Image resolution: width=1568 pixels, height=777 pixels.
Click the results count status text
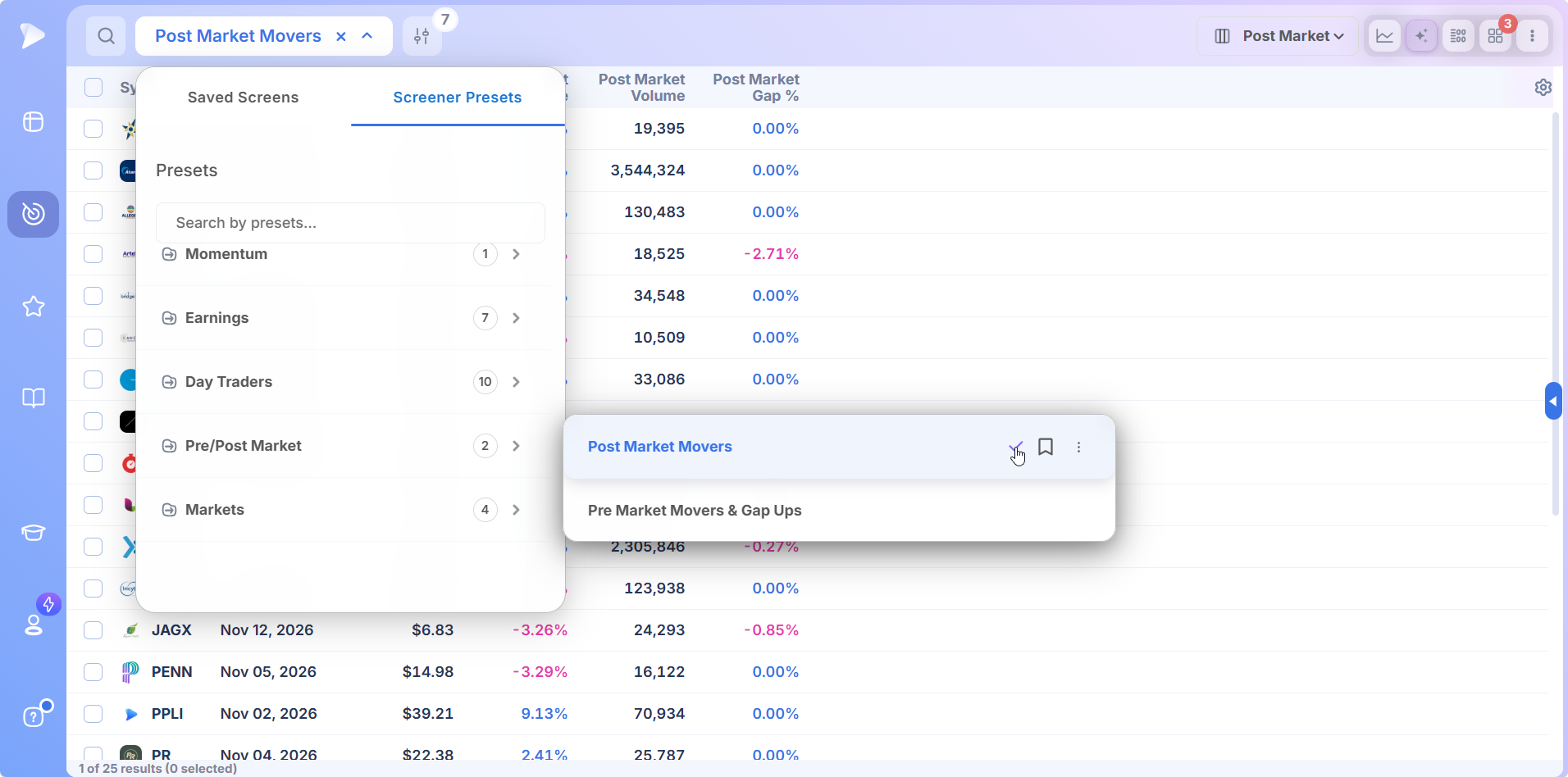pyautogui.click(x=157, y=768)
